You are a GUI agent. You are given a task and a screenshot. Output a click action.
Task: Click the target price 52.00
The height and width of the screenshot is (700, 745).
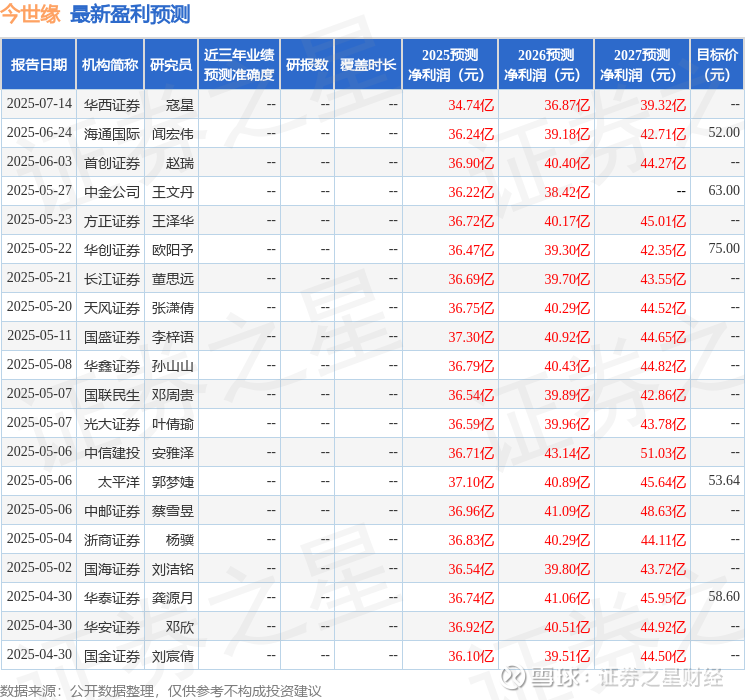coord(724,133)
